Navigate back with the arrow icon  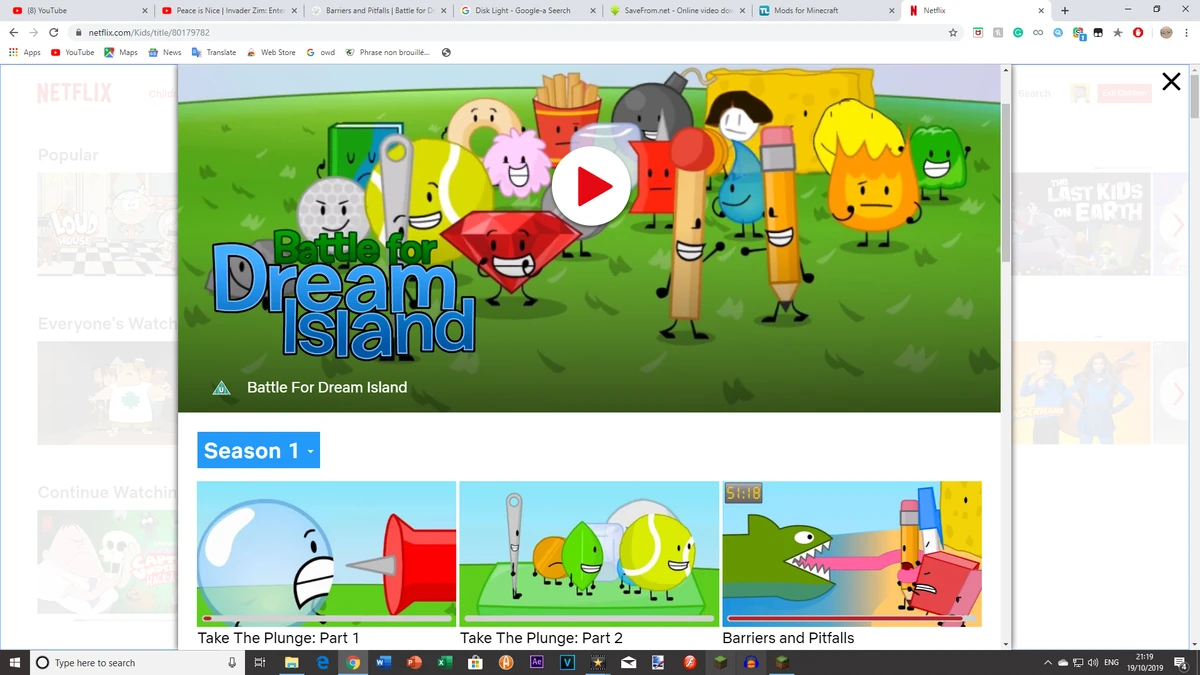(x=13, y=32)
